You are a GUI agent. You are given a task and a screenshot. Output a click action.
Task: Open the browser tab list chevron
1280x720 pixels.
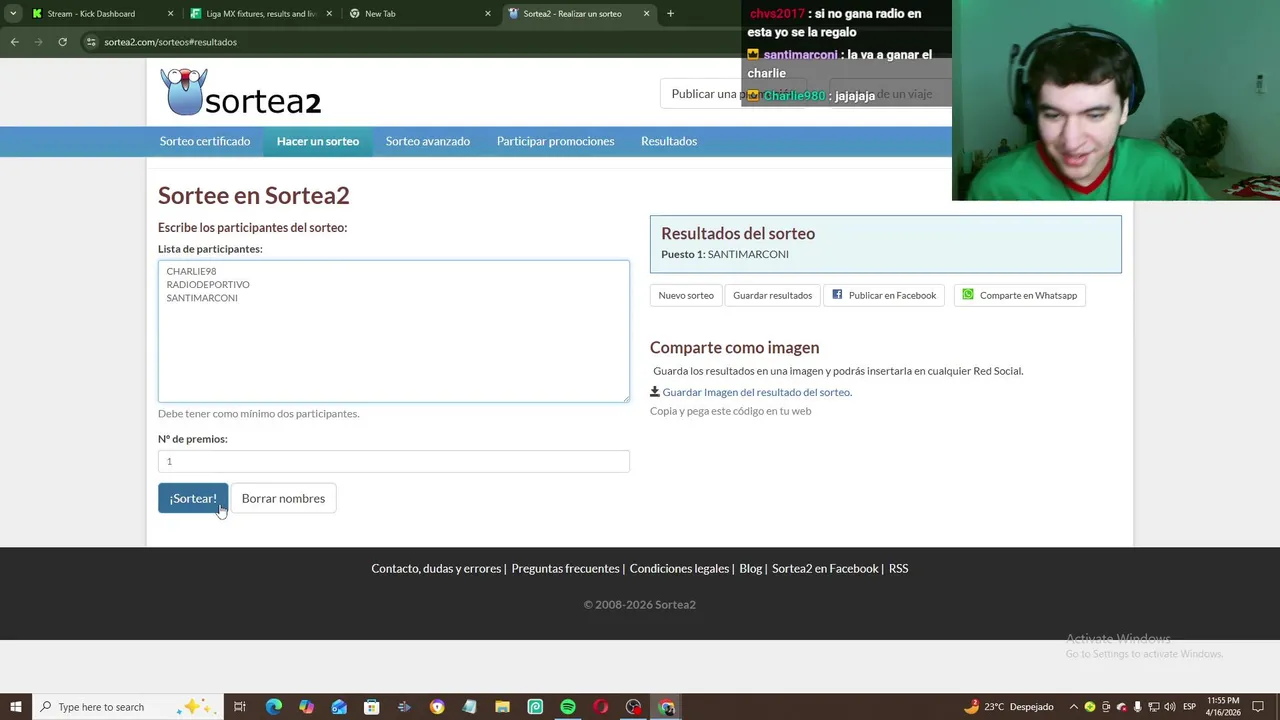coord(12,13)
